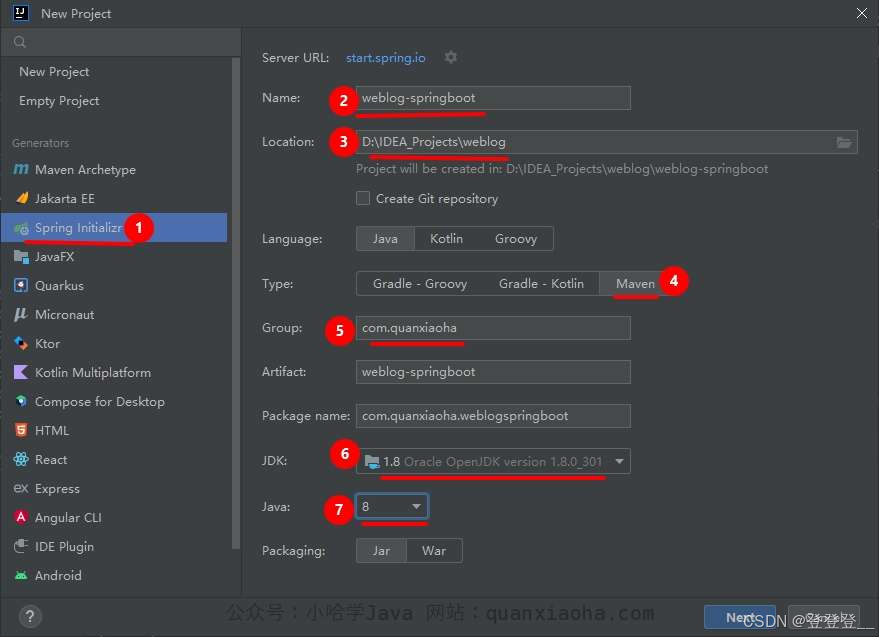Click the Micronaut mu icon

click(x=21, y=314)
